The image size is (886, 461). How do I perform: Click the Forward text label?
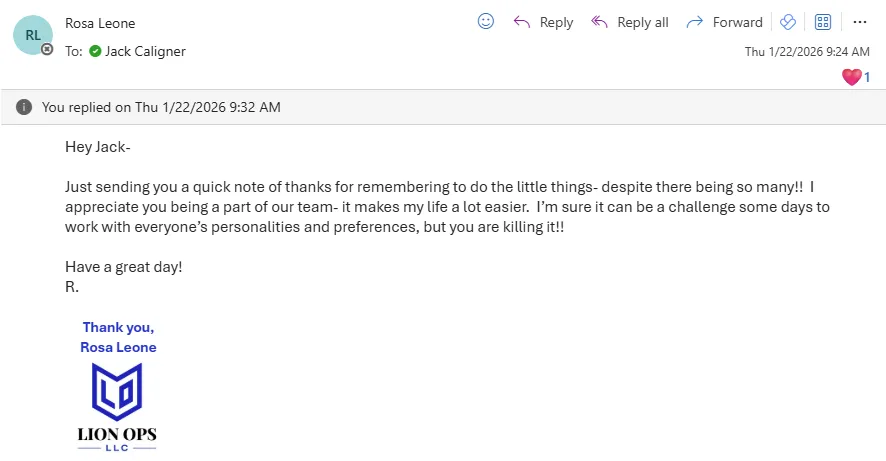[x=737, y=22]
